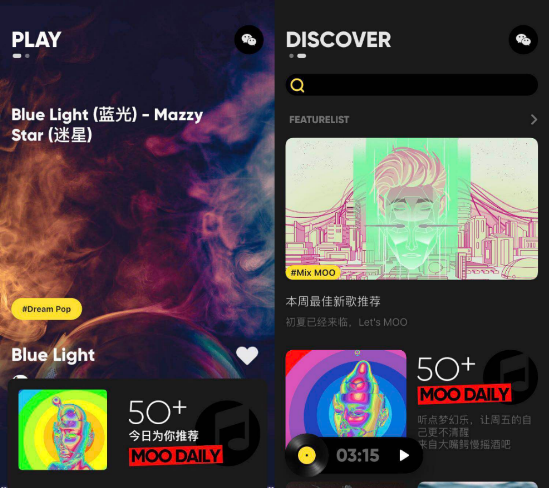The width and height of the screenshot is (549, 488).
Task: Open the MOO DAILY label on the DISCOVER screen
Action: (x=464, y=394)
